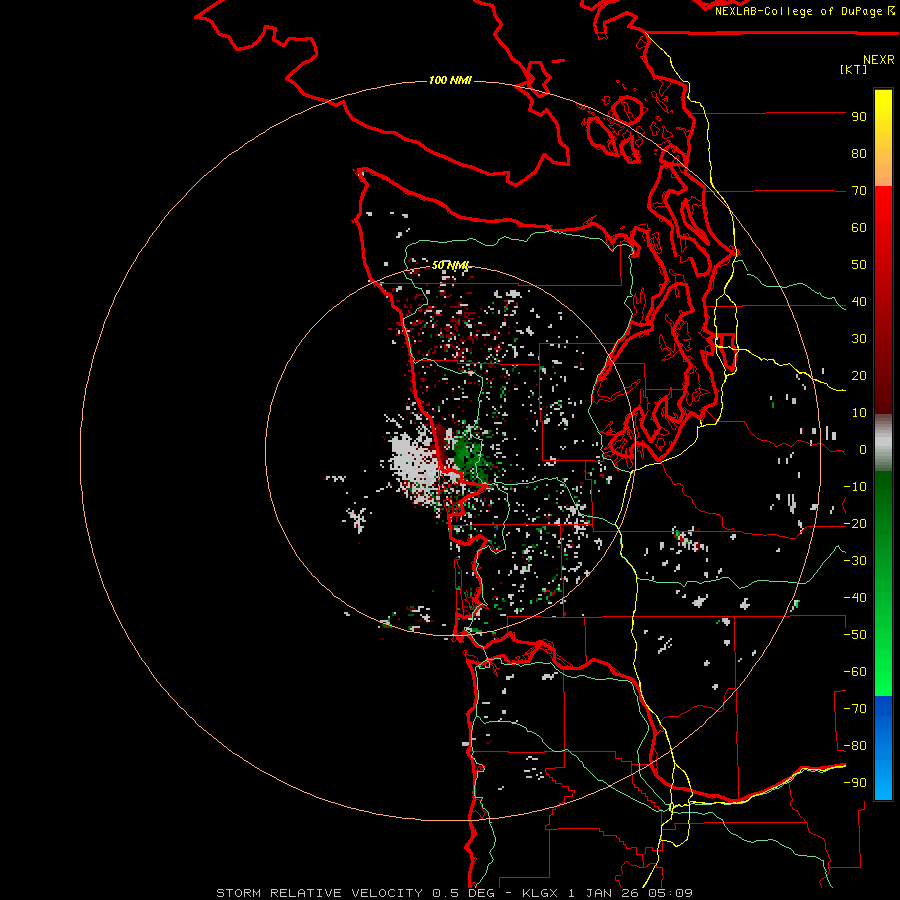Click the 100 NMI range ring label
The height and width of the screenshot is (900, 900).
tap(450, 80)
